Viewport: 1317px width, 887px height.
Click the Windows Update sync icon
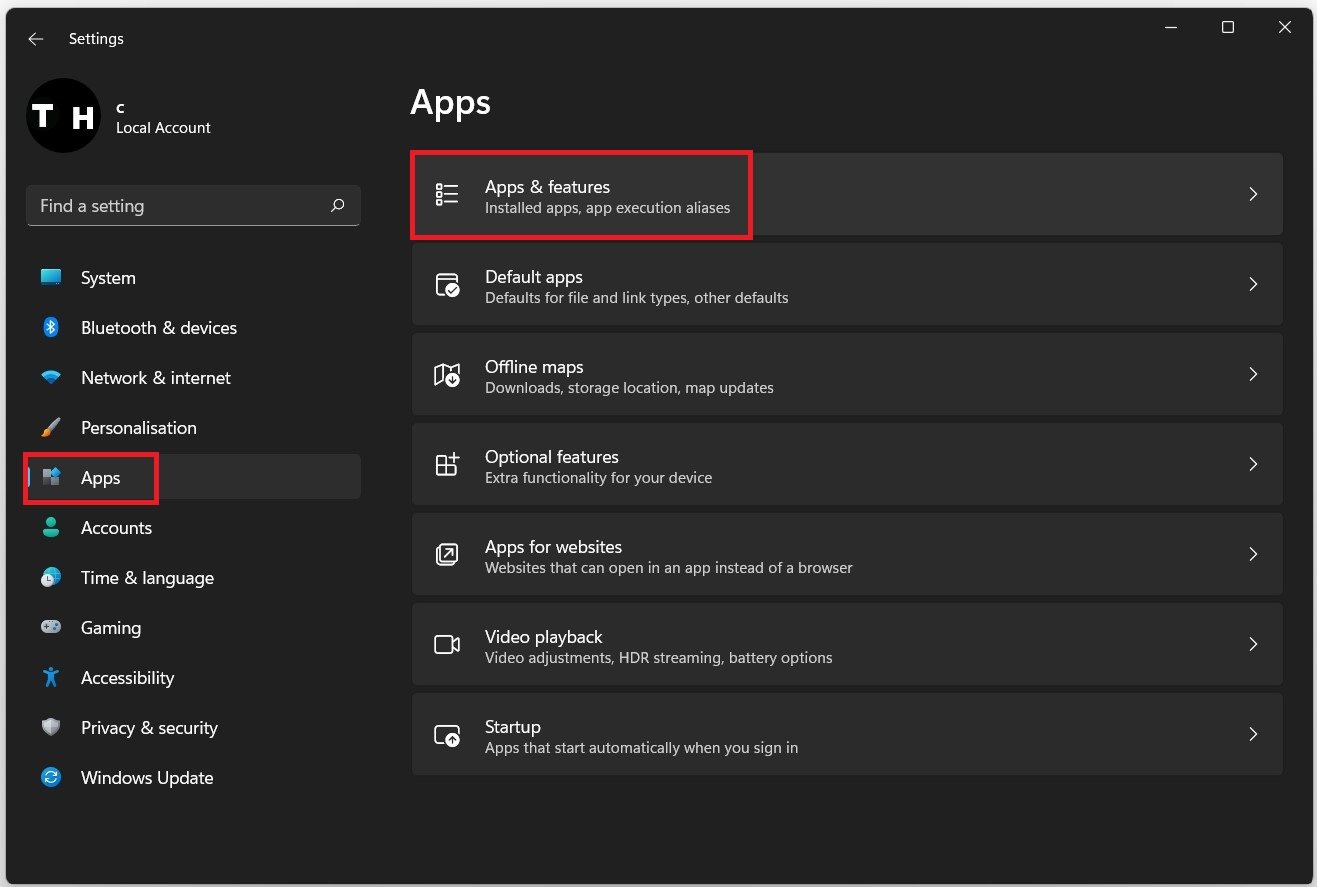tap(51, 777)
